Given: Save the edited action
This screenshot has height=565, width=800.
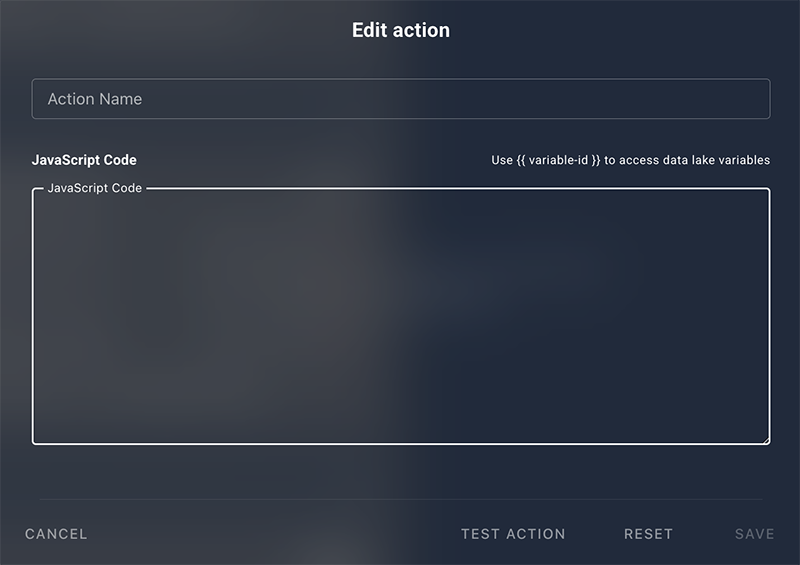Looking at the screenshot, I should (755, 534).
